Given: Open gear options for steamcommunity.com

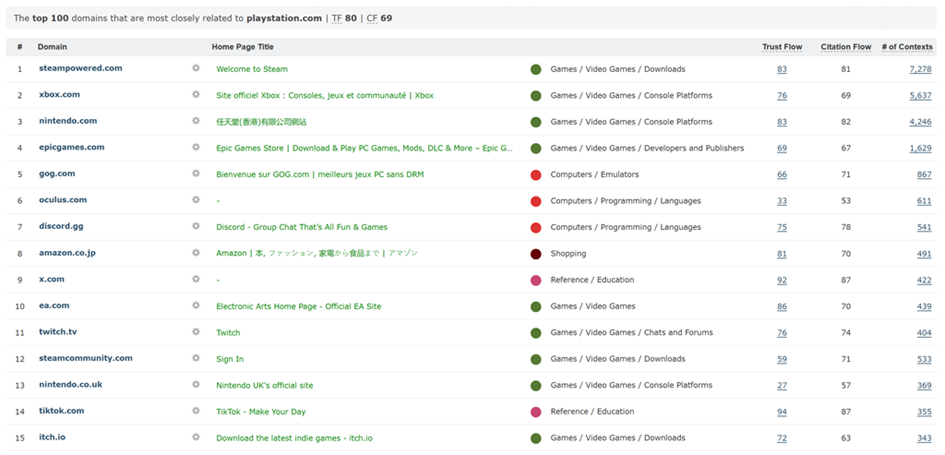Looking at the screenshot, I should click(x=196, y=358).
